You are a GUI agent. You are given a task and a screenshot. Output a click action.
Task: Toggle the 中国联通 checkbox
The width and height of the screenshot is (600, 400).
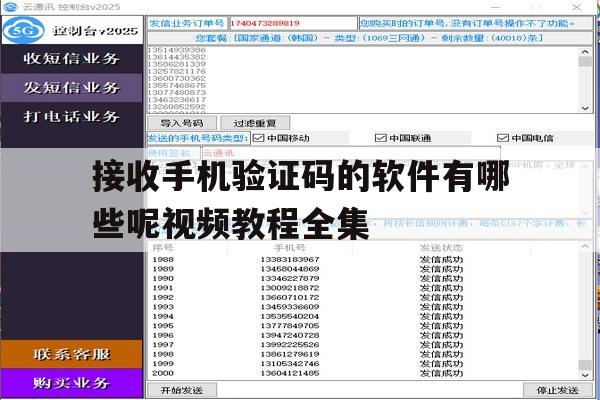[x=380, y=138]
